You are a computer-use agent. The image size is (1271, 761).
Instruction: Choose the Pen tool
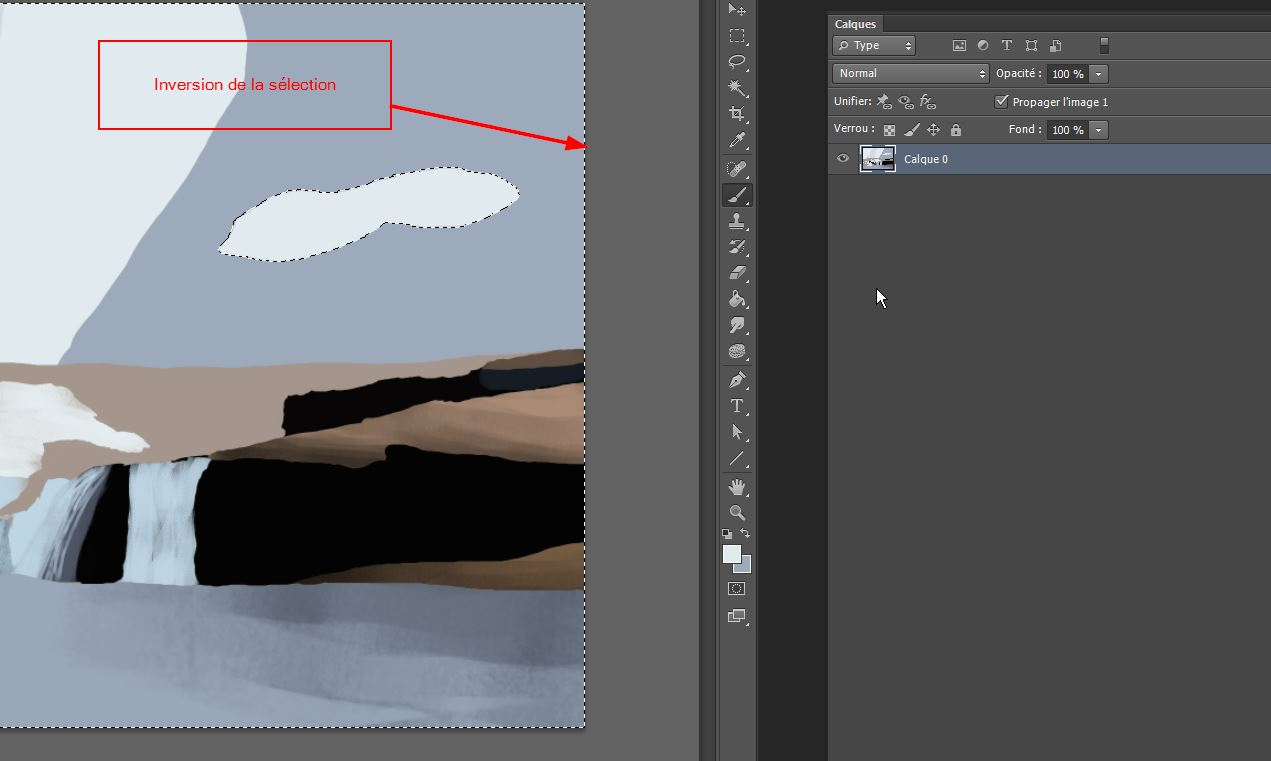click(737, 380)
